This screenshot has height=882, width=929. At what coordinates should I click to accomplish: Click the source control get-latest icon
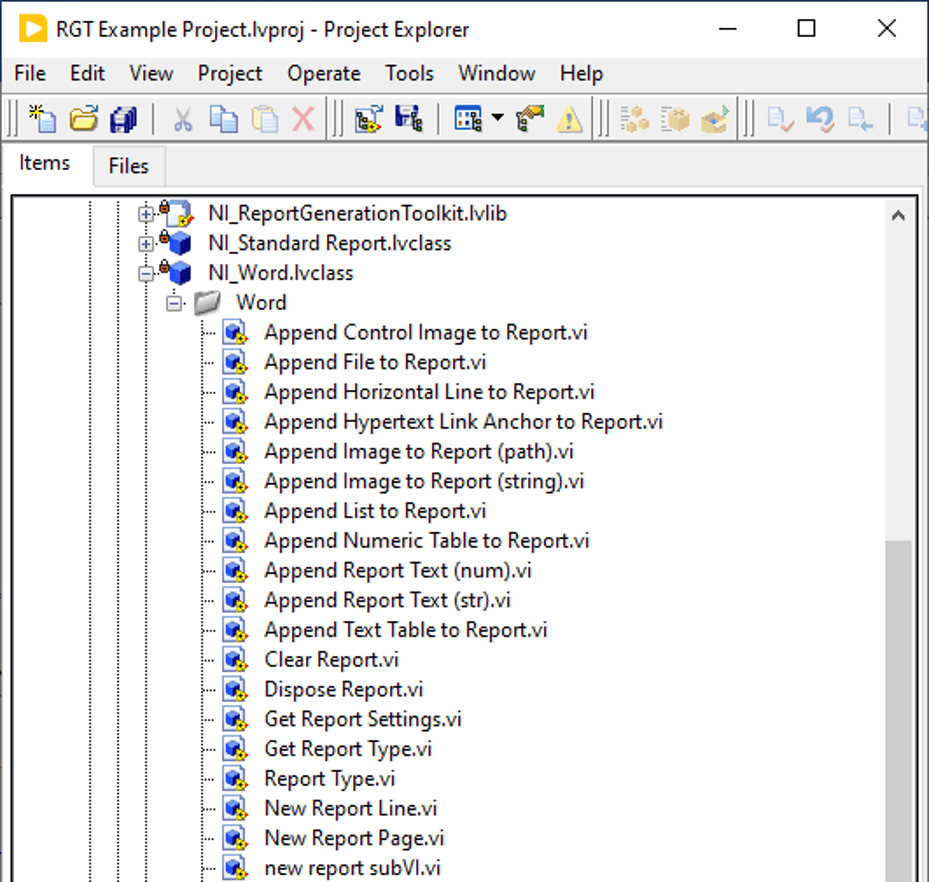click(860, 119)
